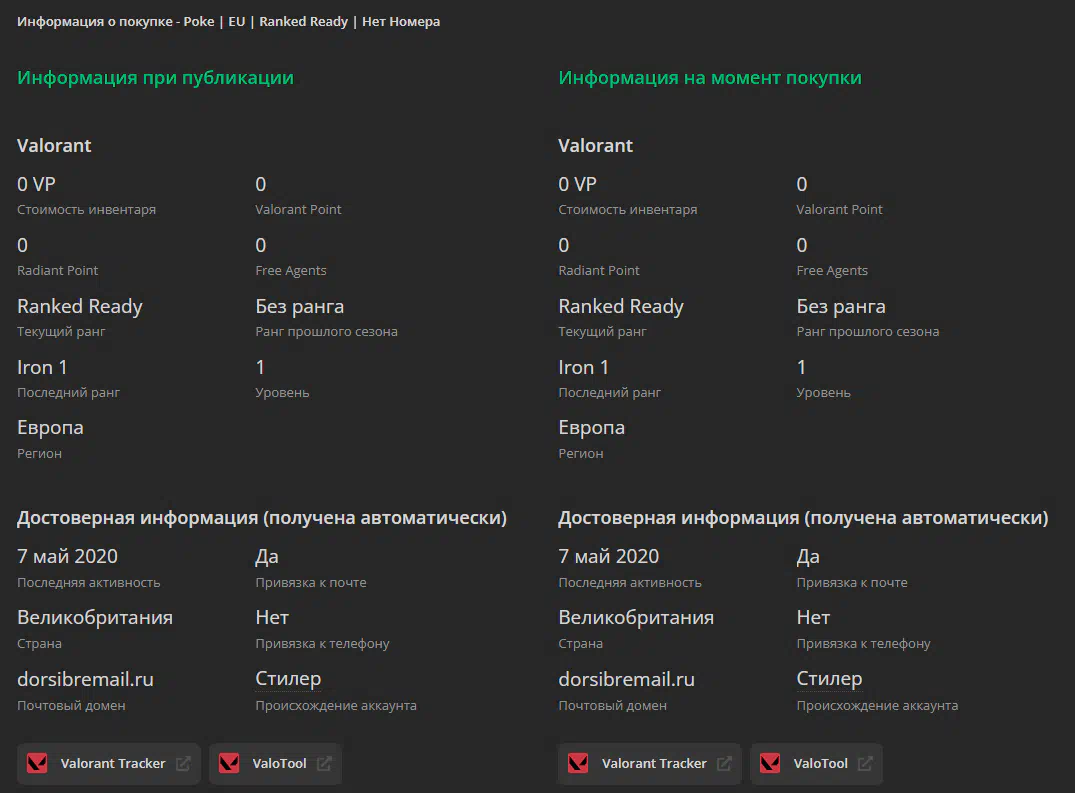Click Valorant logo icon on left Valorant Tracker button

click(37, 764)
